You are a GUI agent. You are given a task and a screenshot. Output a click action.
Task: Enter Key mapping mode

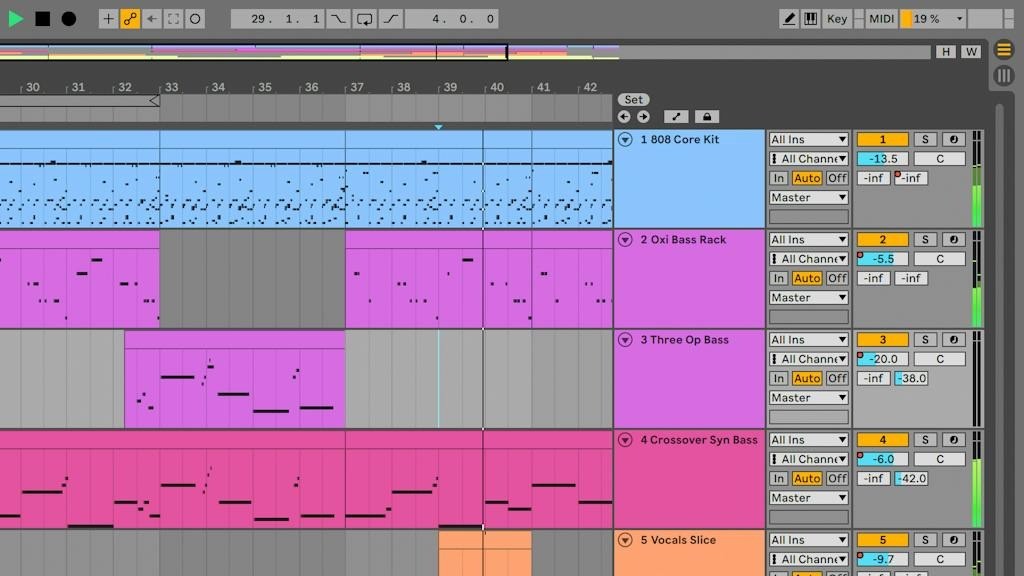coord(837,17)
